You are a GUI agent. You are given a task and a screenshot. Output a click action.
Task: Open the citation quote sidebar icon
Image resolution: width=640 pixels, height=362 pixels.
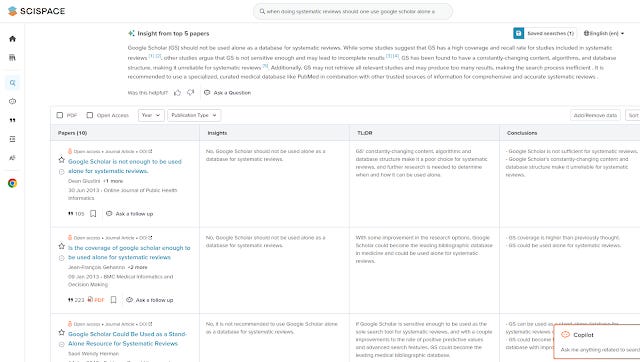pos(12,120)
